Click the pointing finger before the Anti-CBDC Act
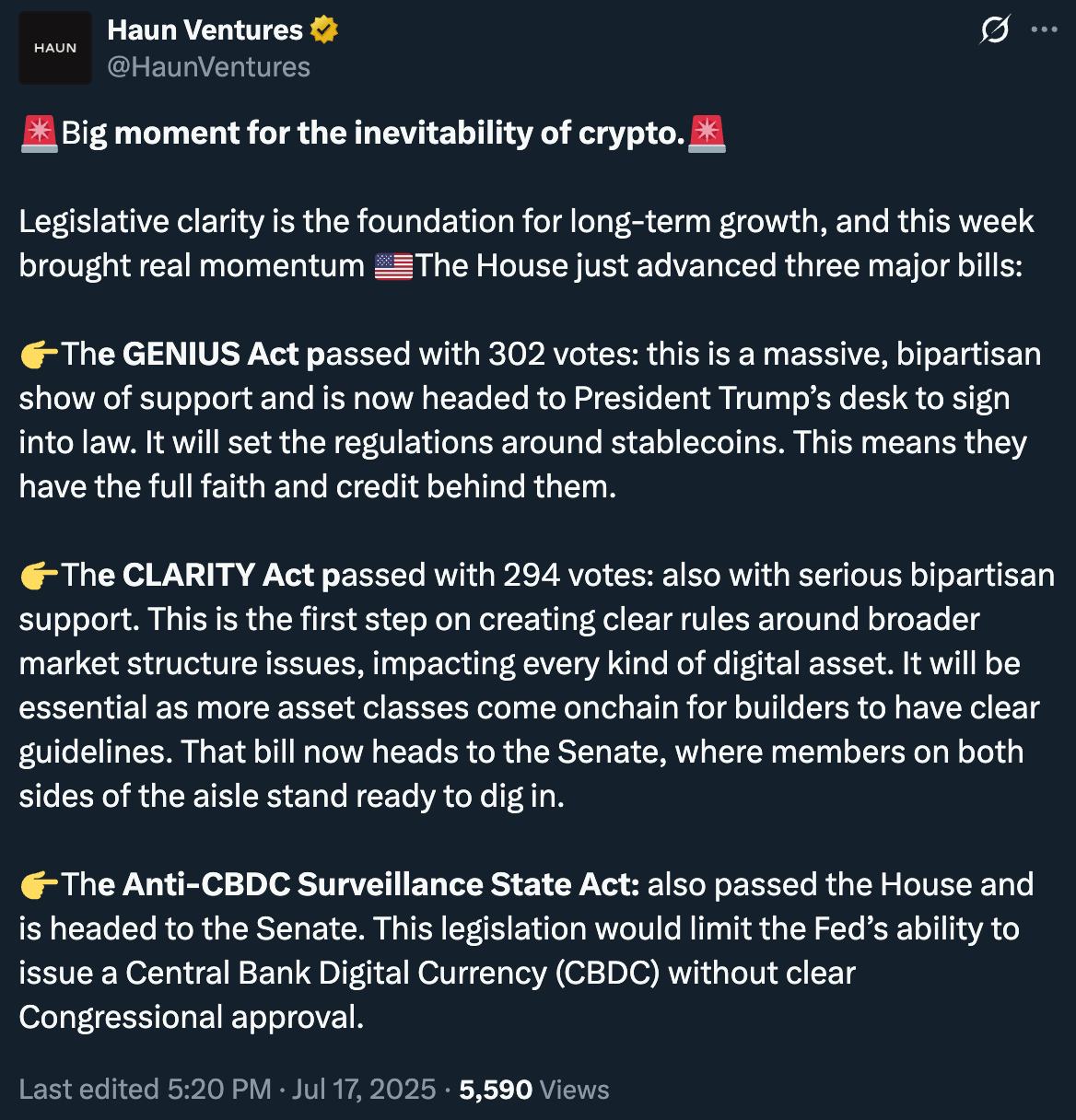This screenshot has height=1120, width=1076. point(39,884)
